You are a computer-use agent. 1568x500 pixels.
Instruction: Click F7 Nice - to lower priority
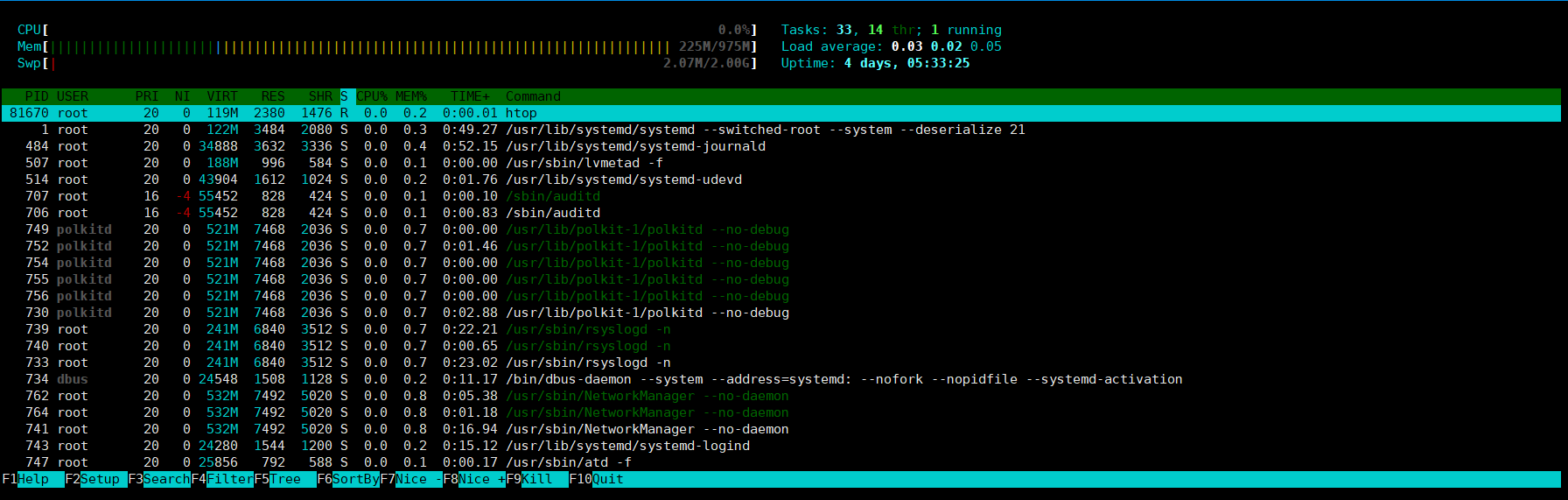tap(411, 479)
